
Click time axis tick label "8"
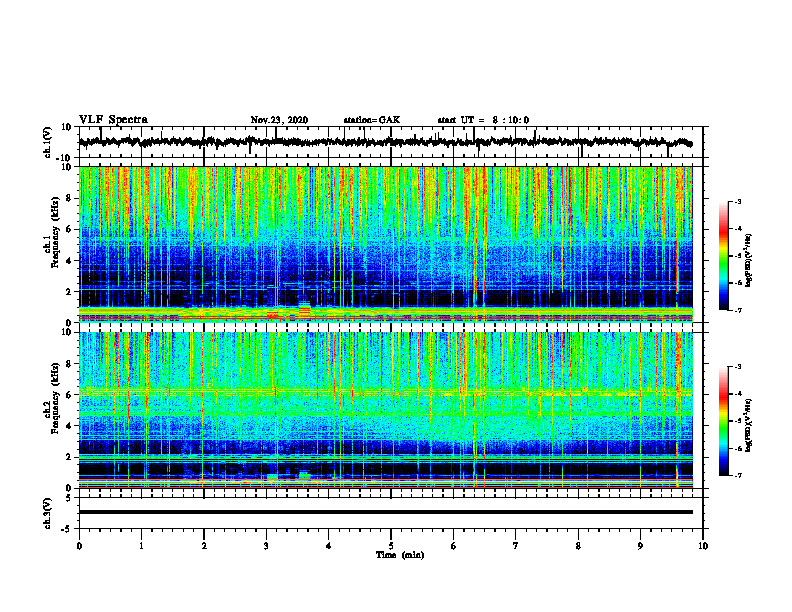click(x=578, y=546)
